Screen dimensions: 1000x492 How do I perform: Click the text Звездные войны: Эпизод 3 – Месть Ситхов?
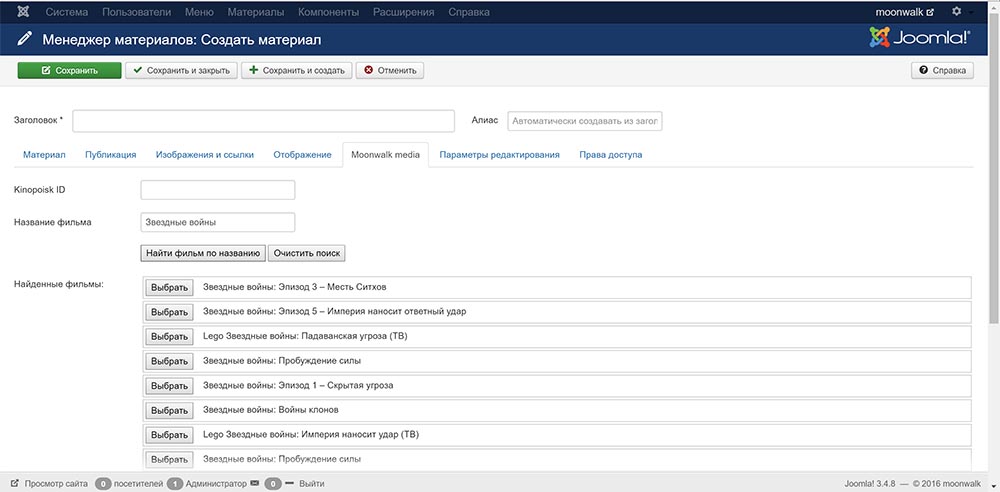295,287
